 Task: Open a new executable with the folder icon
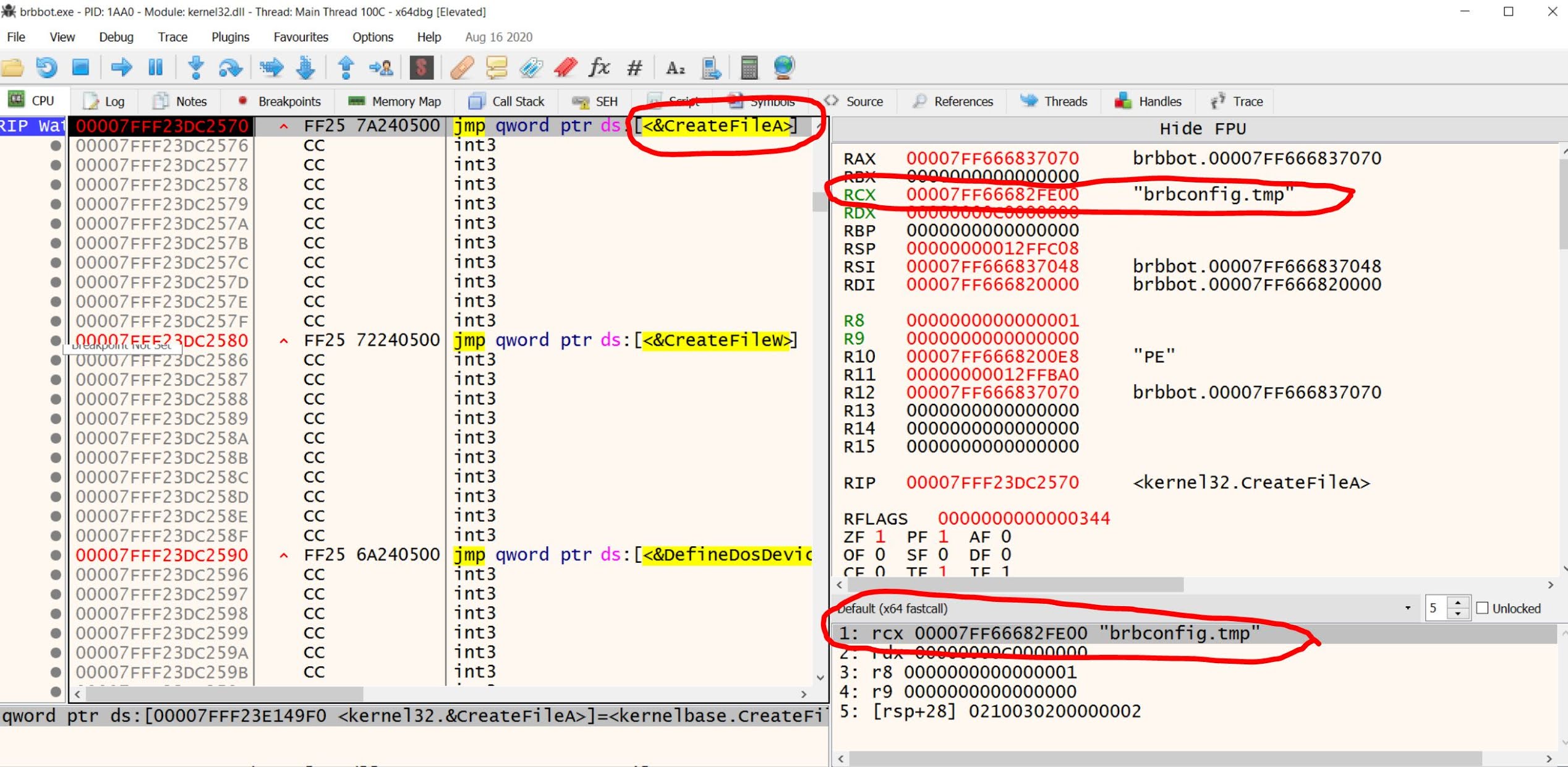coord(14,68)
